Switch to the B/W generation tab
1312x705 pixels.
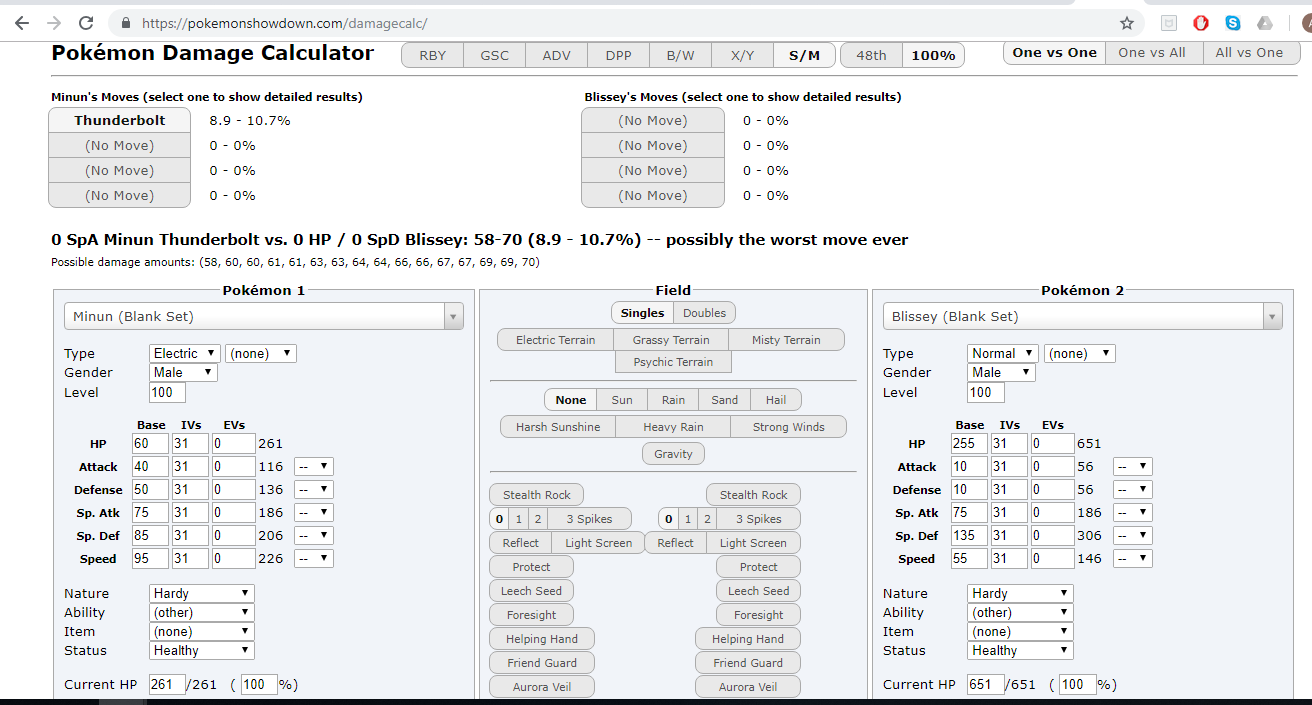681,56
